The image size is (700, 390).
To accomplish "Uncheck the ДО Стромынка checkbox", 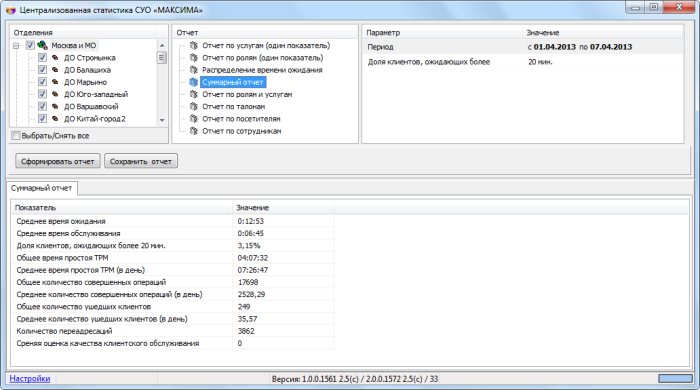I will coord(42,58).
